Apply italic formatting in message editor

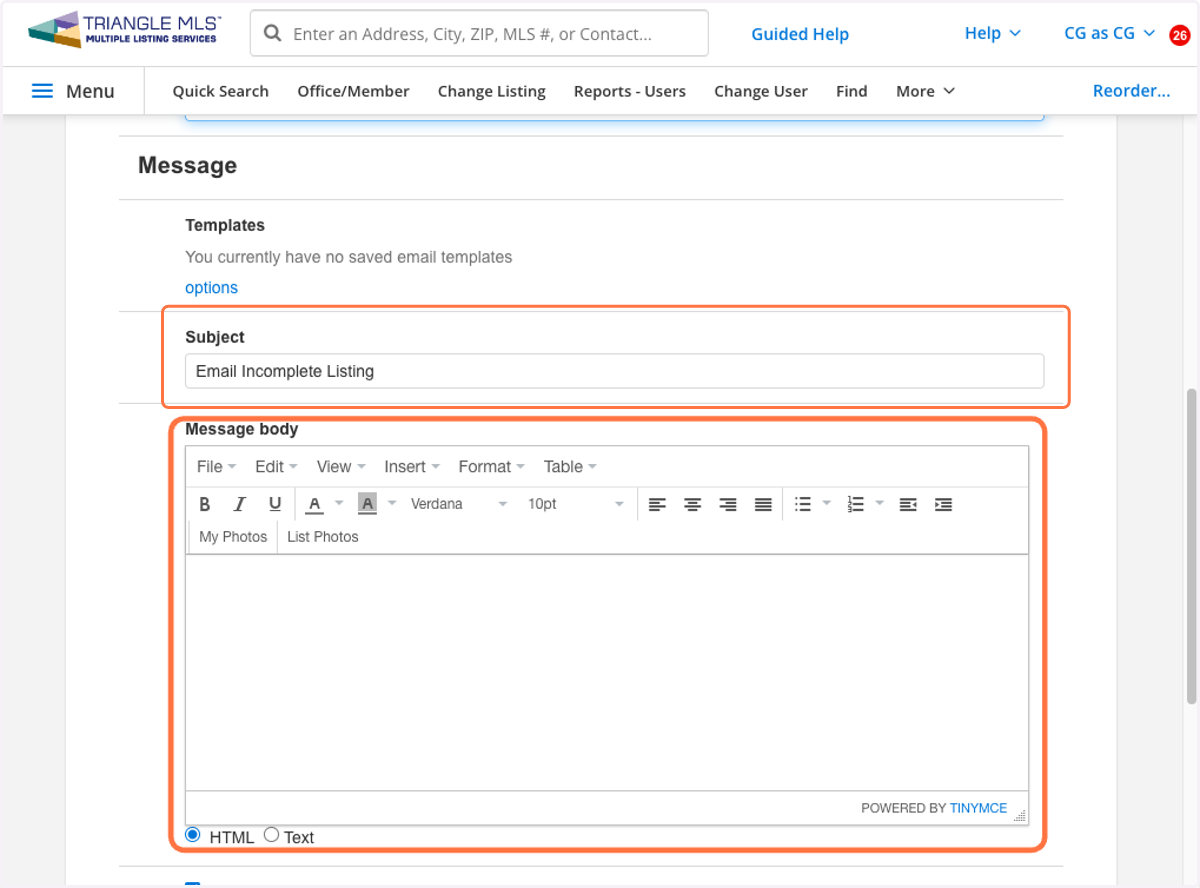pos(240,504)
